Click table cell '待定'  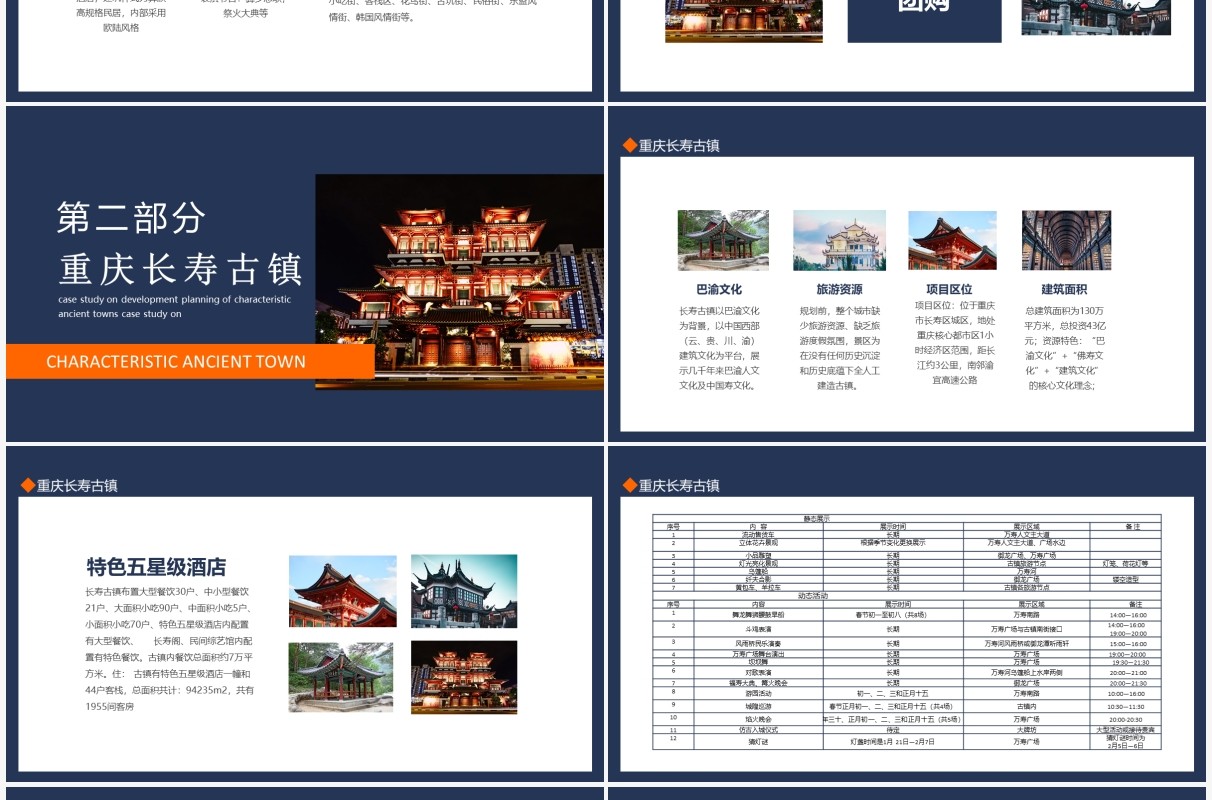(893, 730)
